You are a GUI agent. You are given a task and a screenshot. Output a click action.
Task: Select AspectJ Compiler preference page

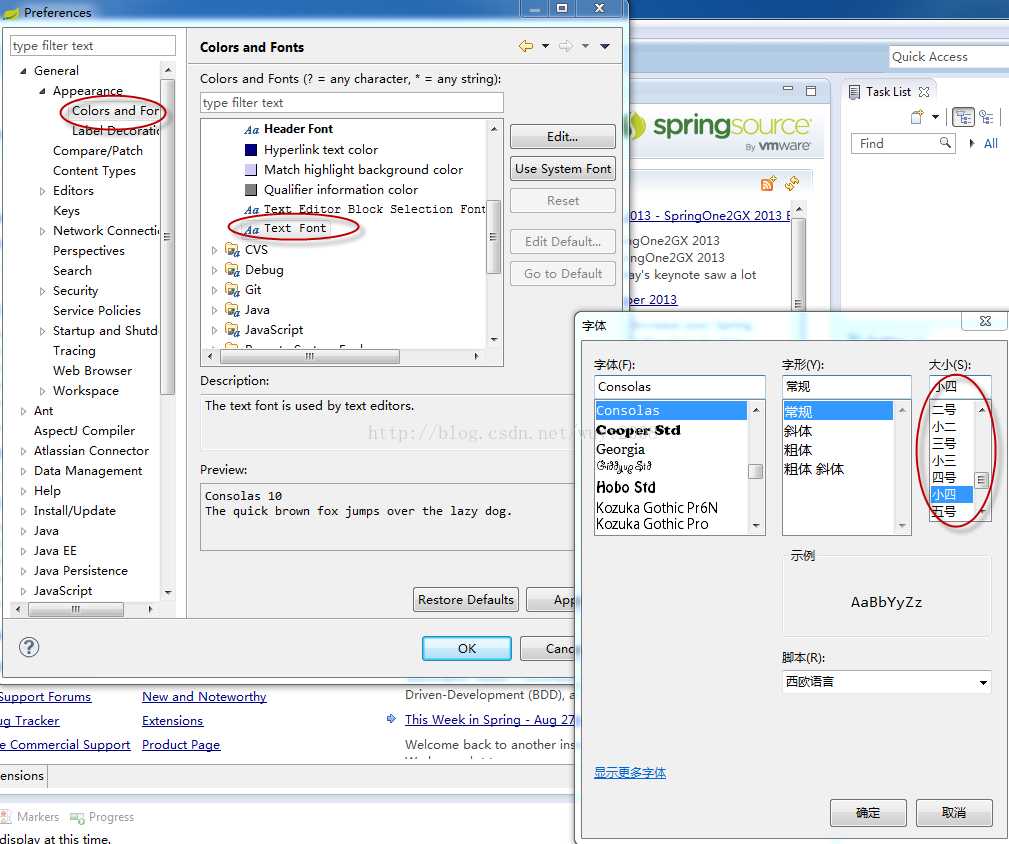84,430
